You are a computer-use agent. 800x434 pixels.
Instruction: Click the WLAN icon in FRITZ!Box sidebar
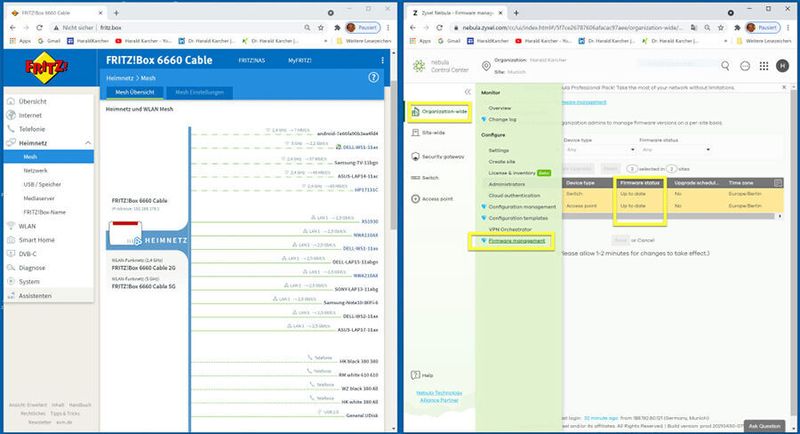pyautogui.click(x=11, y=225)
